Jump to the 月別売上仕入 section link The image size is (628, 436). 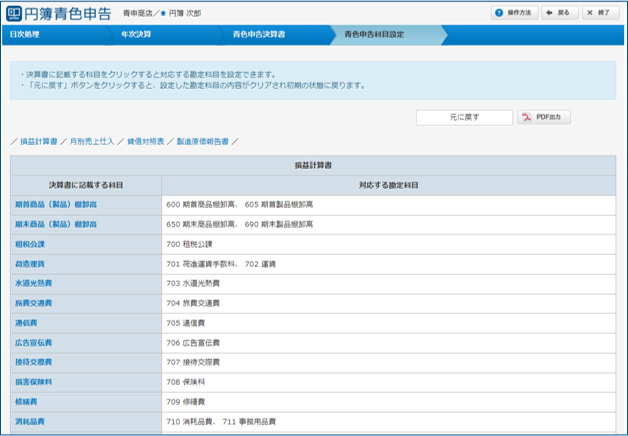click(x=92, y=142)
